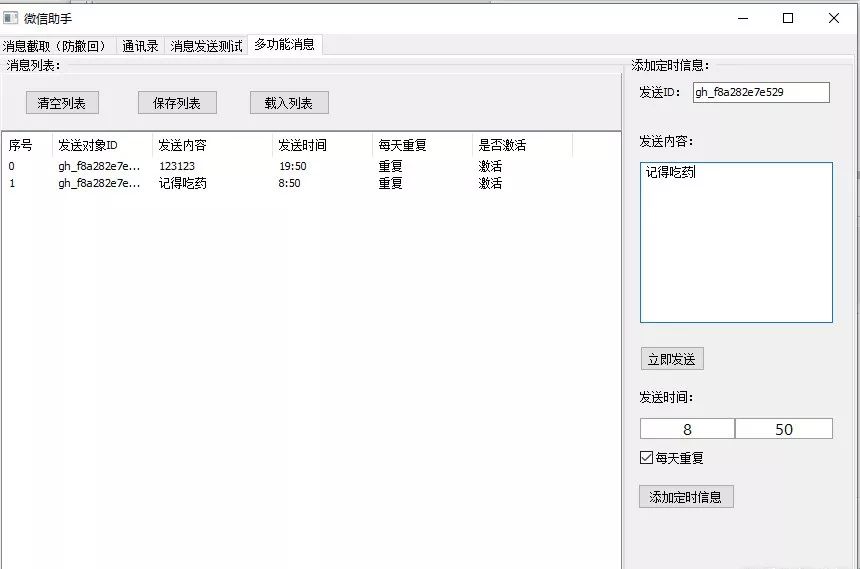The image size is (860, 569).
Task: Click the 19:50 send time cell
Action: (293, 166)
